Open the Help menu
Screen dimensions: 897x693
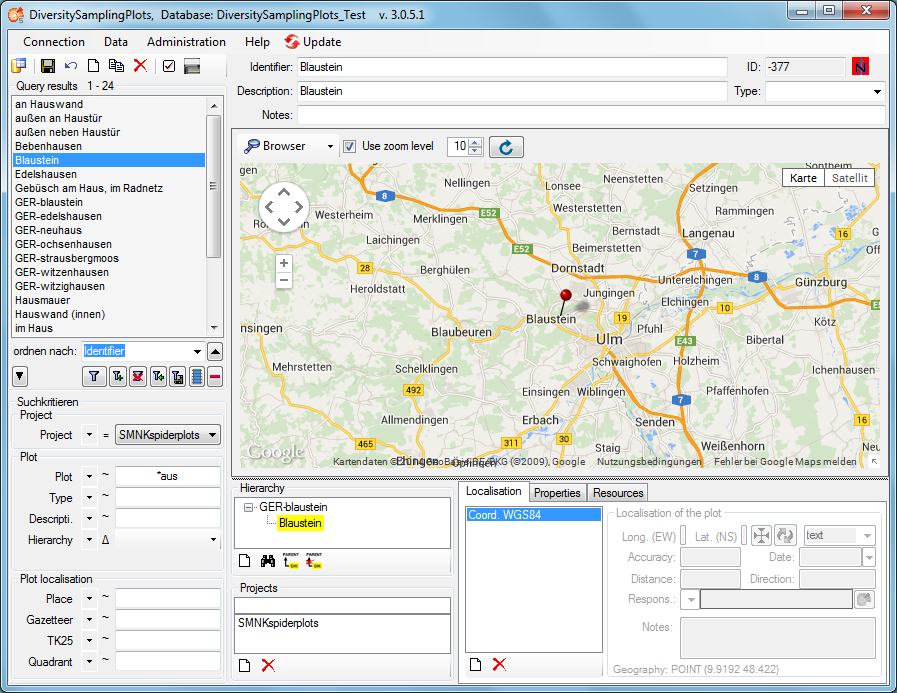(x=257, y=42)
